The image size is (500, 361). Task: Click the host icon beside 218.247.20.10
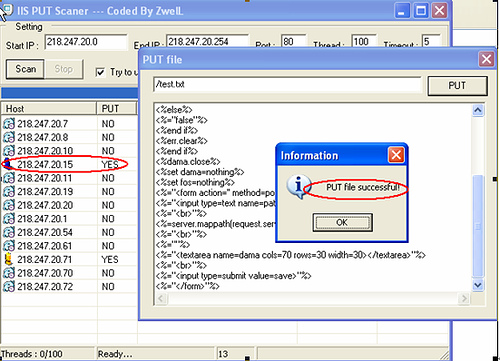click(x=9, y=151)
